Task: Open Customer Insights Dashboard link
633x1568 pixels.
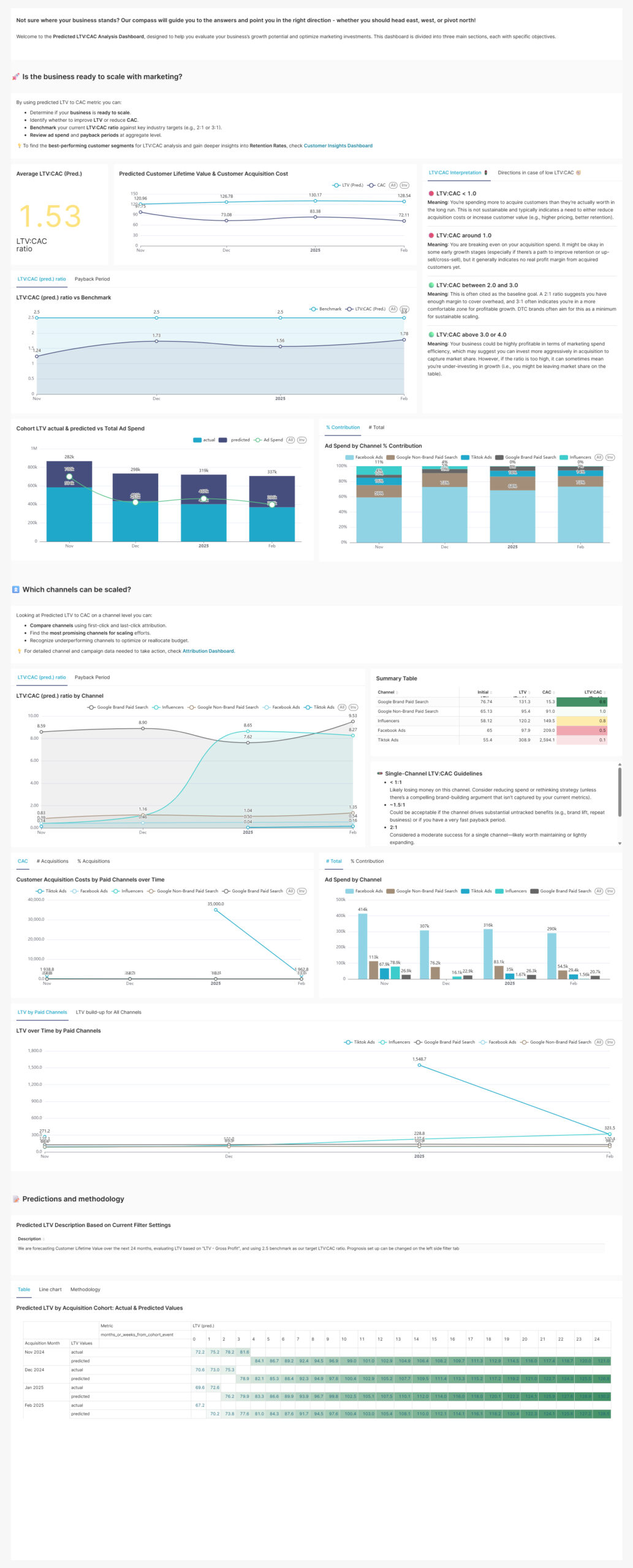Action: [338, 146]
